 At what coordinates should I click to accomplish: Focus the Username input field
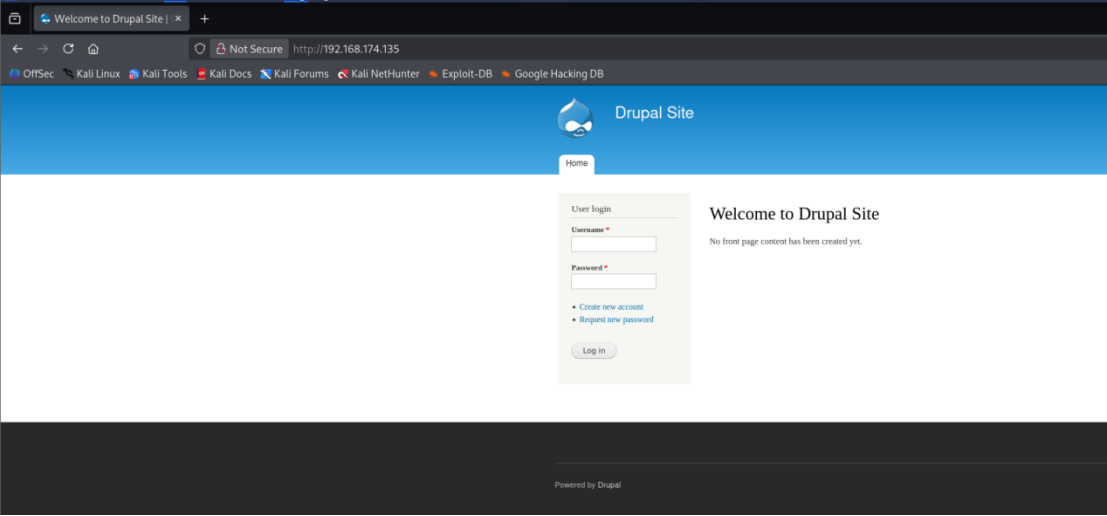pyautogui.click(x=614, y=244)
